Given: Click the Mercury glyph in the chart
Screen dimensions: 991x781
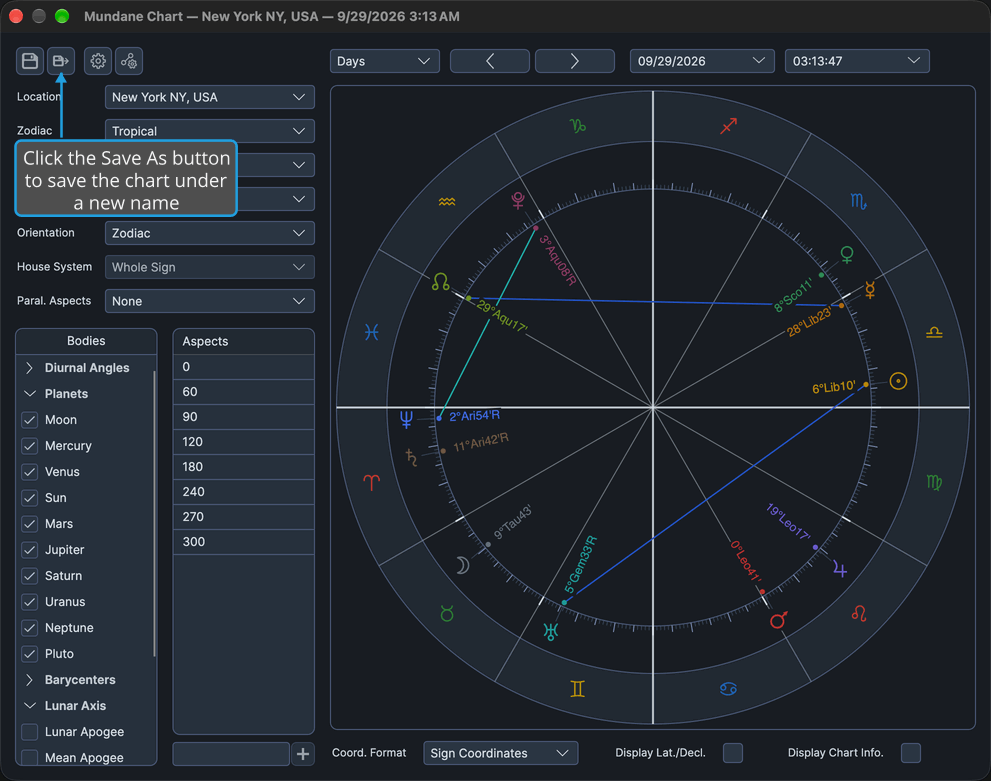Looking at the screenshot, I should coord(870,289).
